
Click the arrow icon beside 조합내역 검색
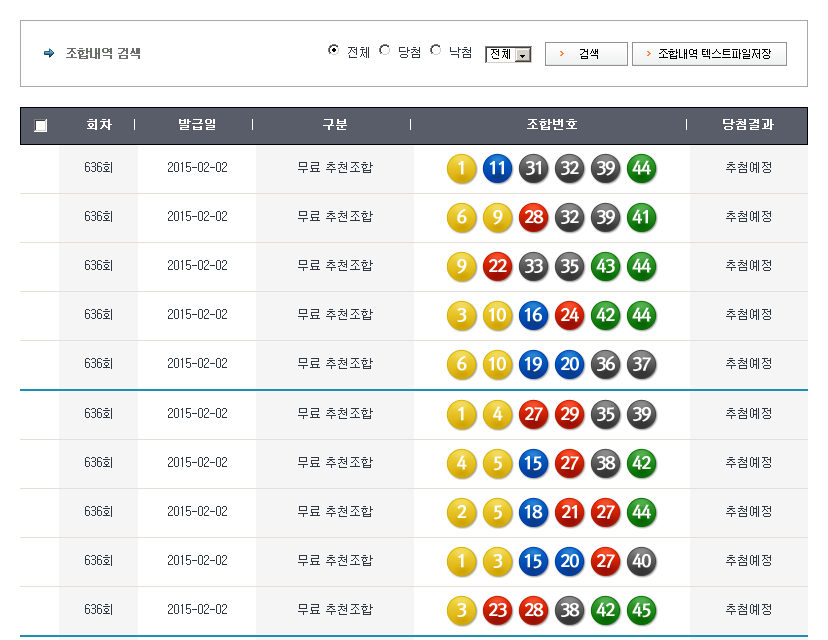(49, 53)
